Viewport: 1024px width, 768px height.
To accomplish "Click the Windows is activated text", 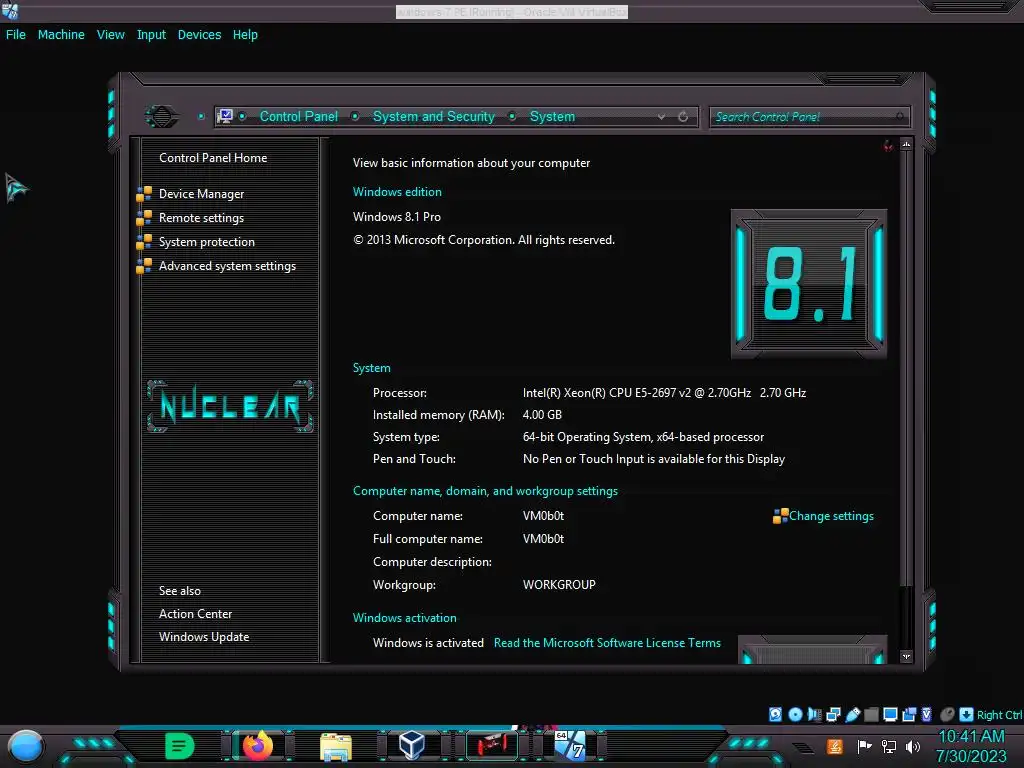I will [x=428, y=643].
